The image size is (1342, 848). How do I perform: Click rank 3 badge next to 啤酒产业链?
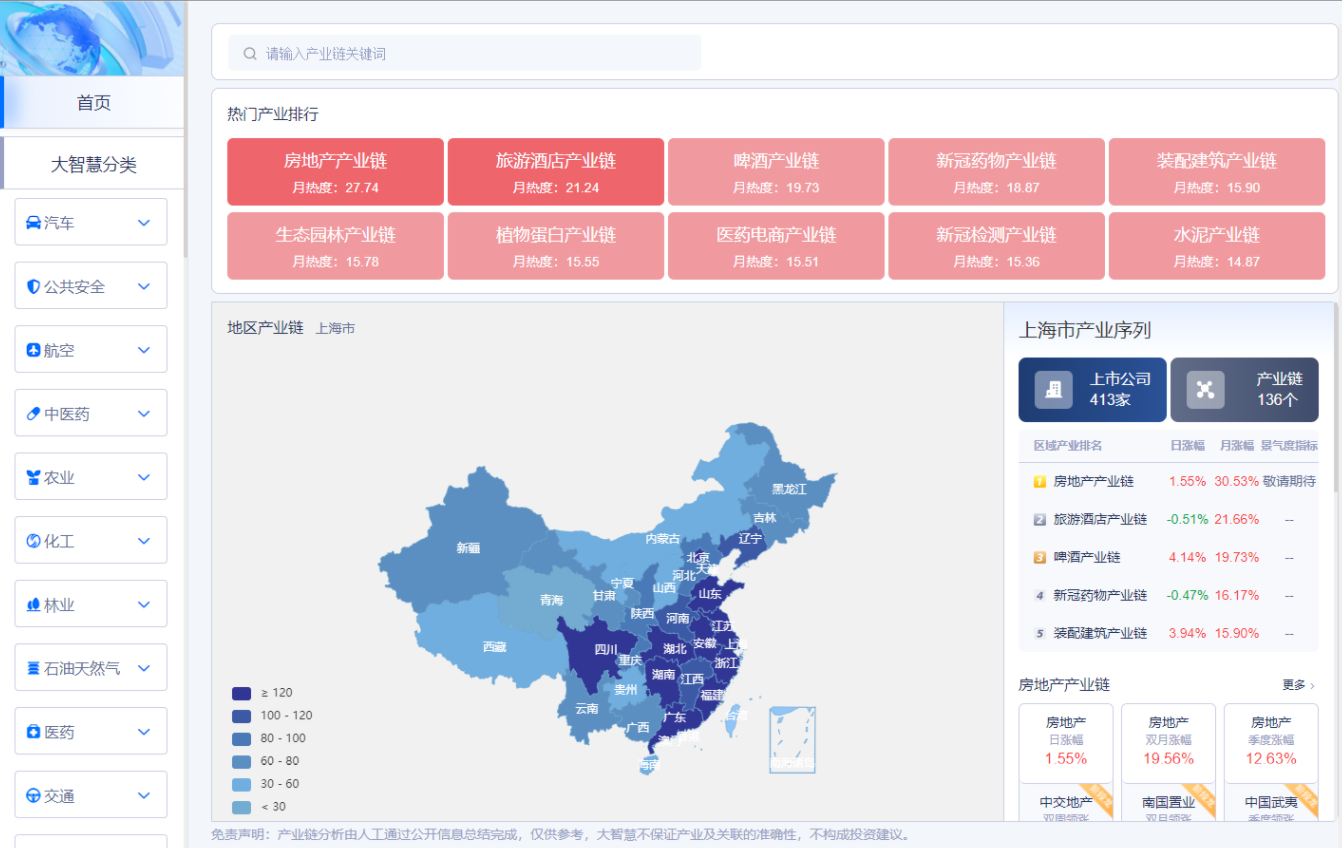click(1040, 557)
